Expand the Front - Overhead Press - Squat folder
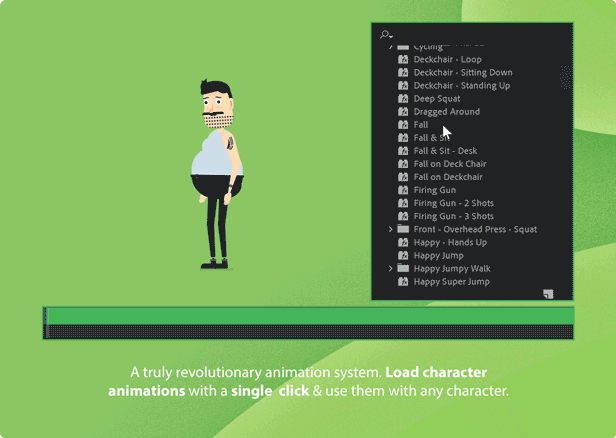Viewport: 616px width, 438px height. pyautogui.click(x=390, y=229)
